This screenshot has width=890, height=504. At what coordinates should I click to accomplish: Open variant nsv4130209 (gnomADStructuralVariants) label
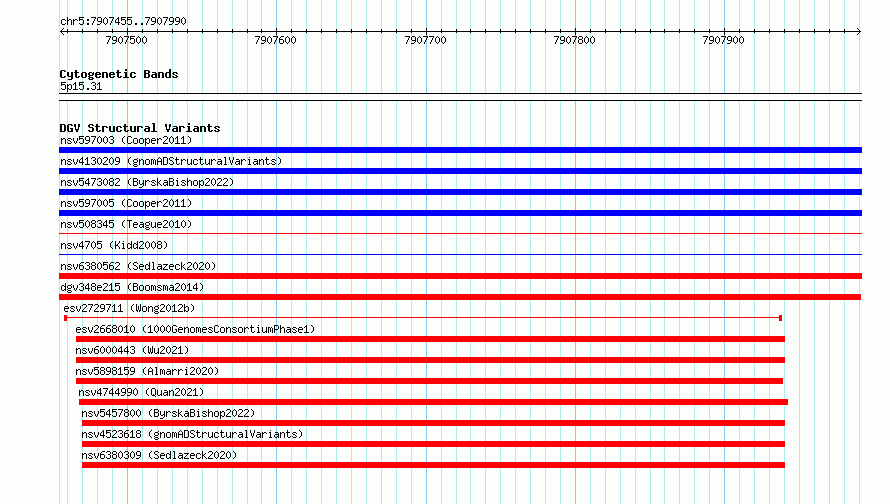coord(171,161)
